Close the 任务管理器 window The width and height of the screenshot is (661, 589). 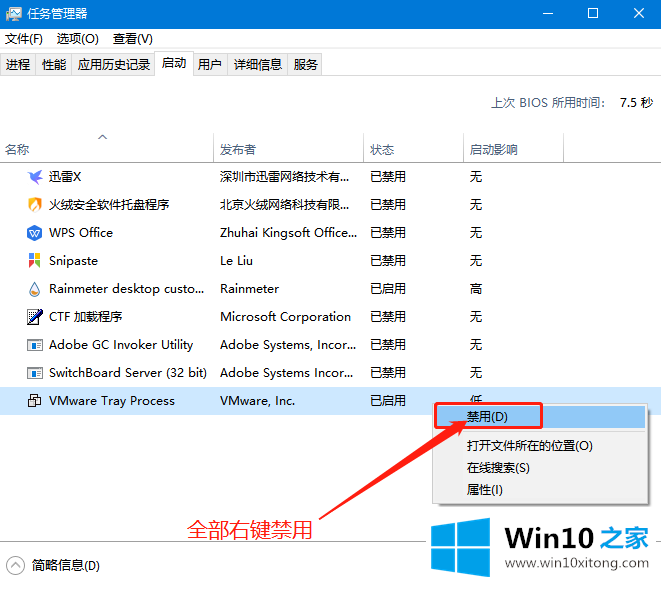pyautogui.click(x=639, y=13)
